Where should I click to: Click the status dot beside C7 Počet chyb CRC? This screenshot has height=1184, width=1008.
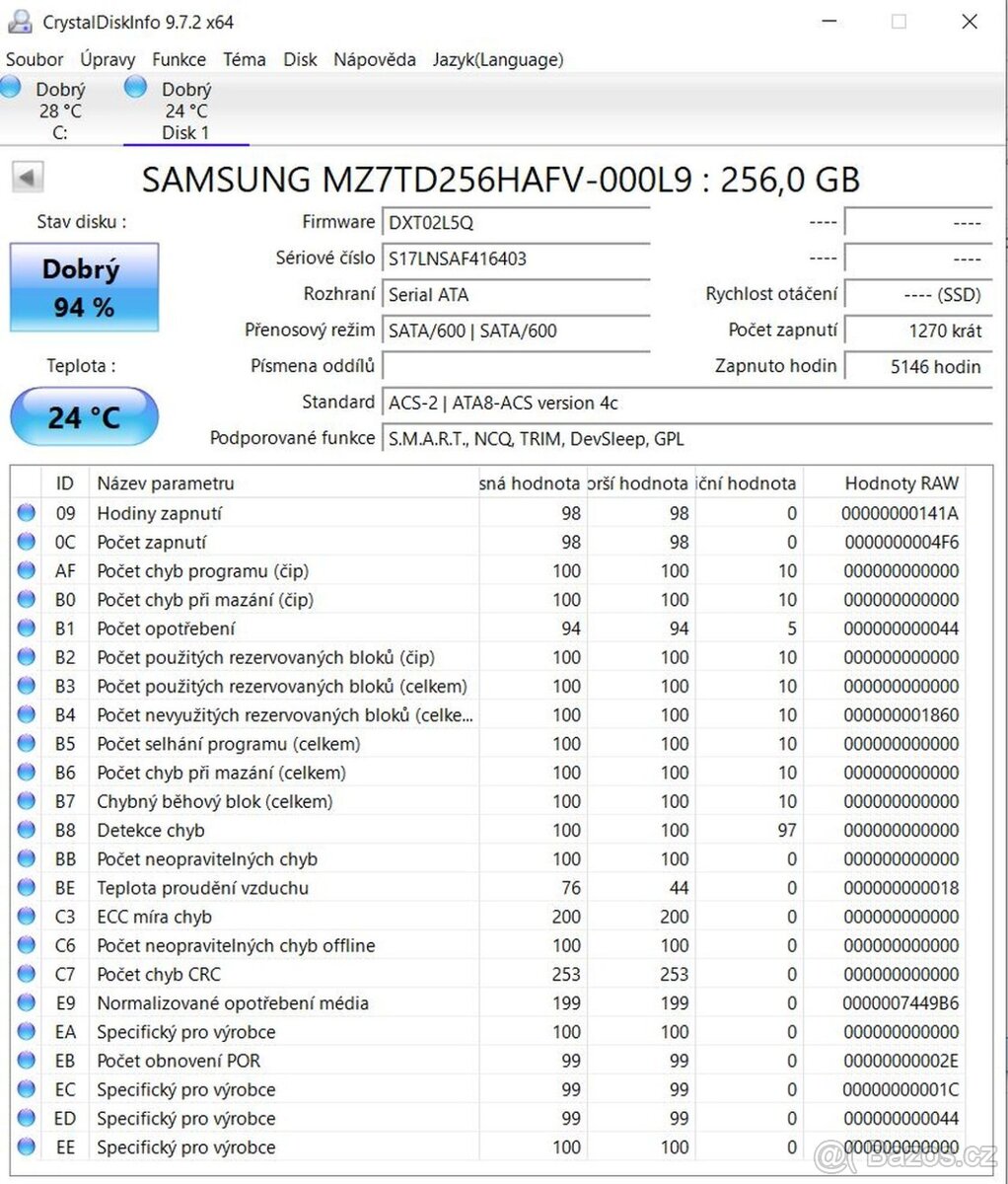26,974
